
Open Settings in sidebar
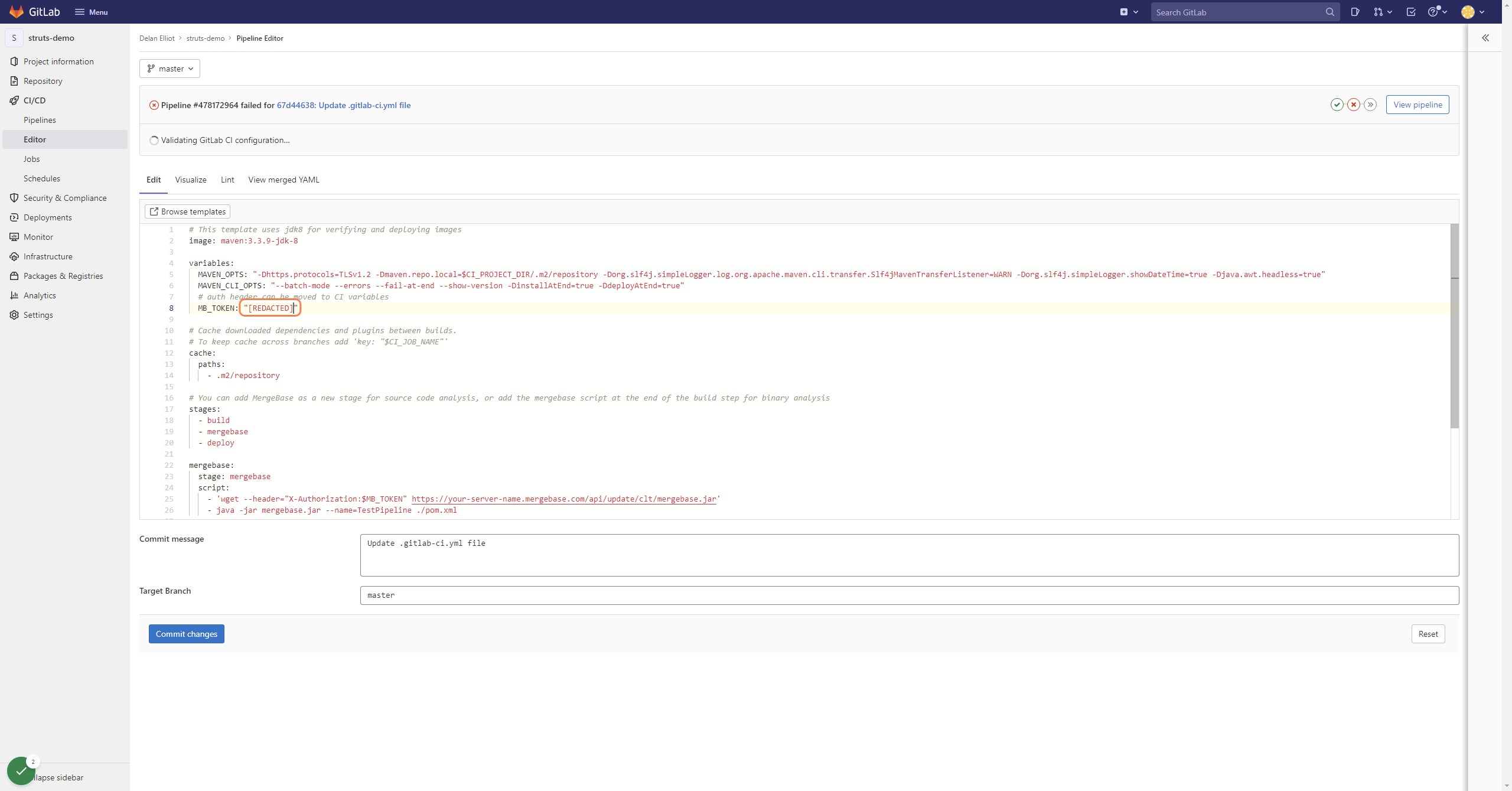click(x=65, y=315)
